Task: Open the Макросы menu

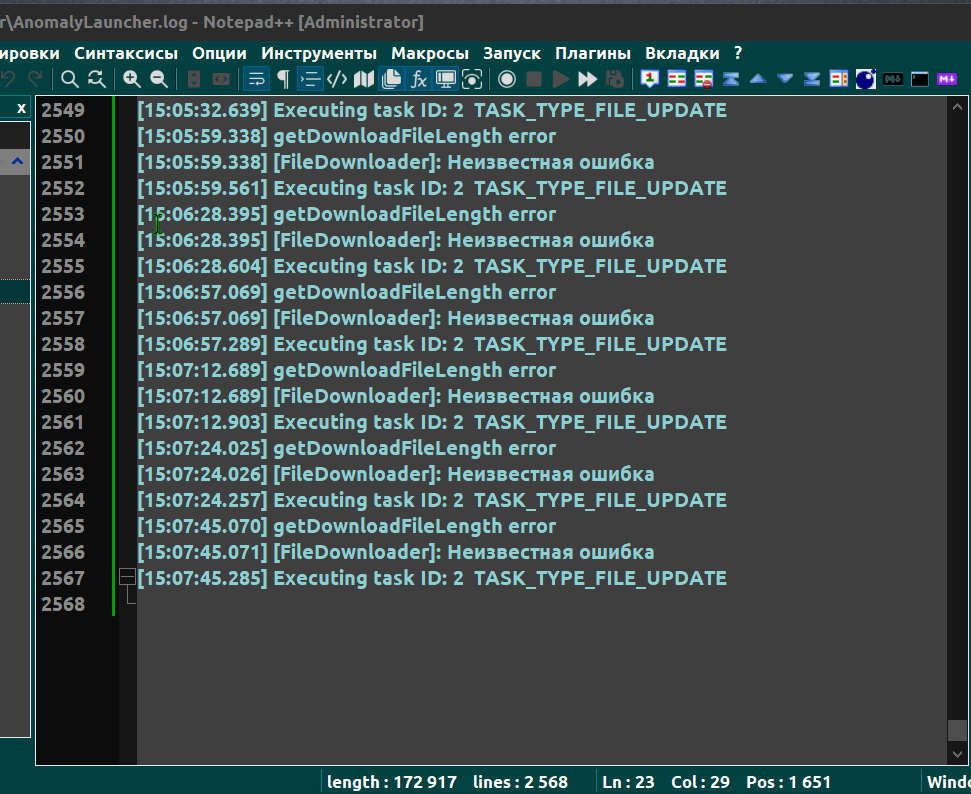Action: [430, 53]
